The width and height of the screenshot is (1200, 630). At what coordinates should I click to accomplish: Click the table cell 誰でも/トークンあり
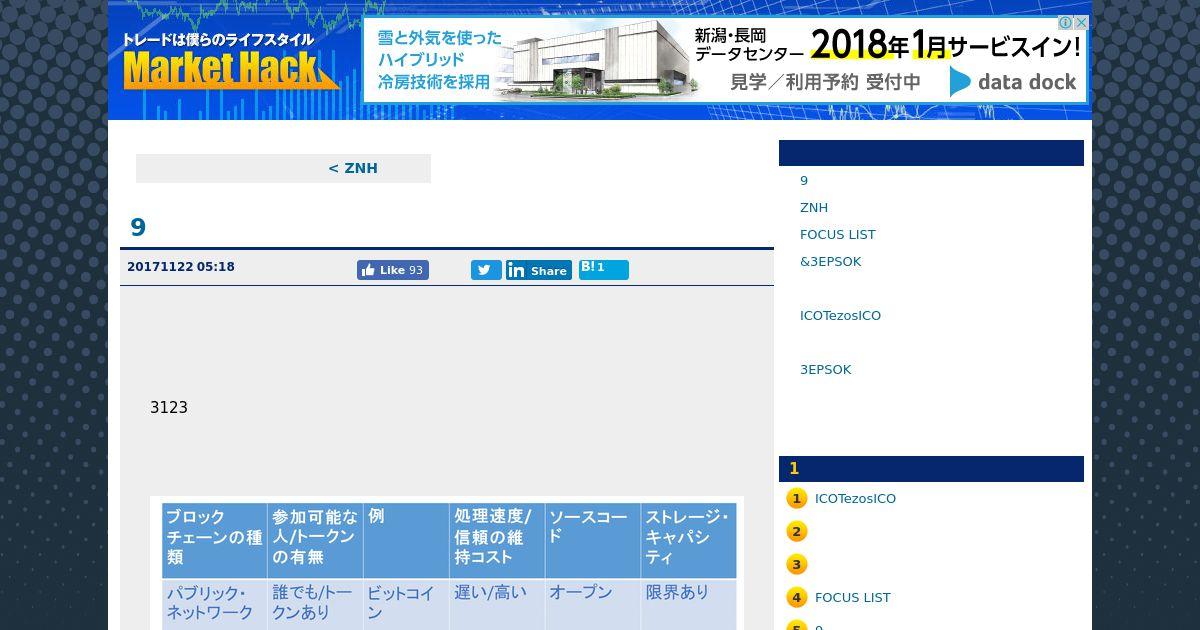[315, 604]
